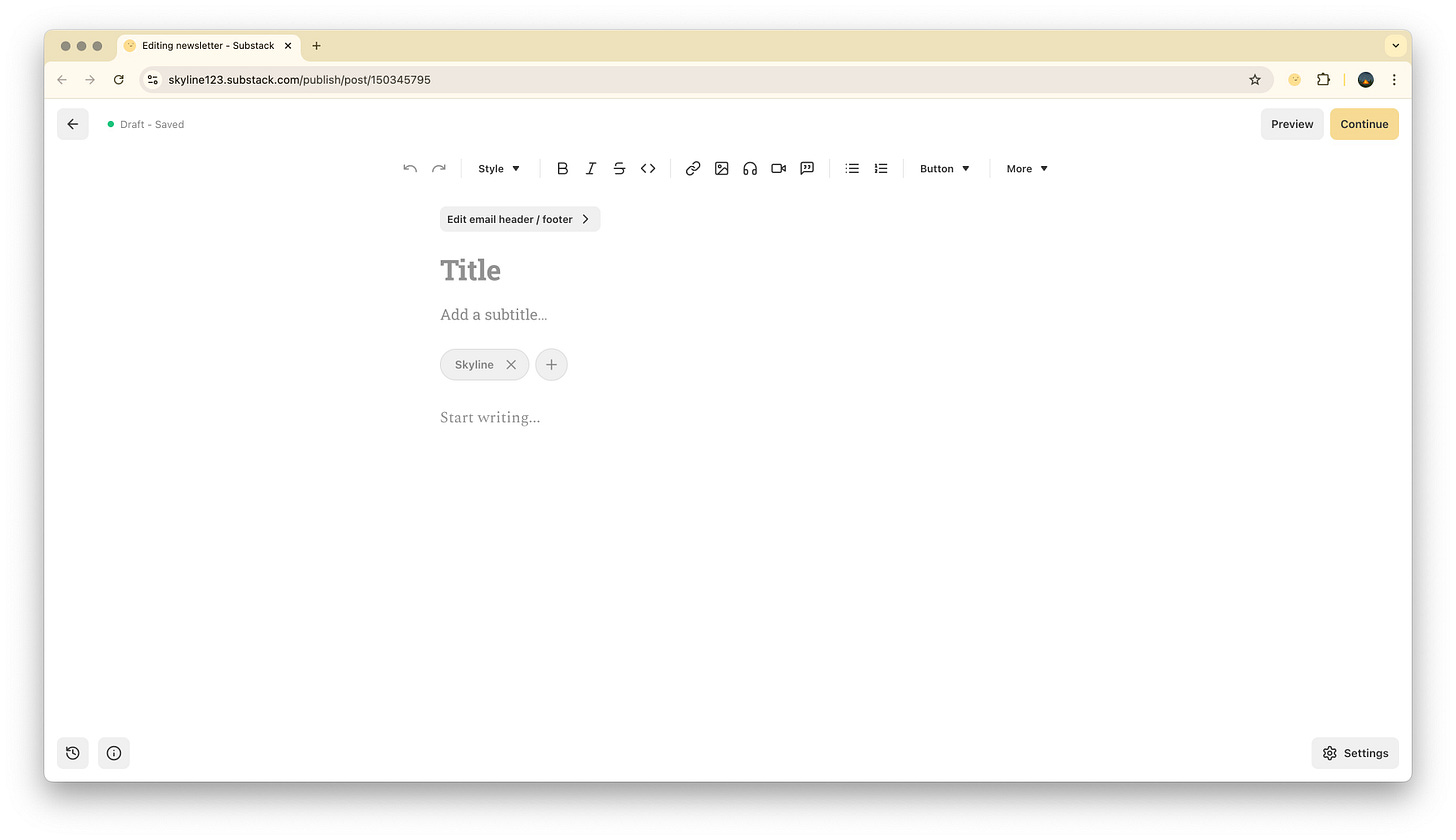Open the Chrome three-dot menu
1456x840 pixels.
pyautogui.click(x=1394, y=80)
